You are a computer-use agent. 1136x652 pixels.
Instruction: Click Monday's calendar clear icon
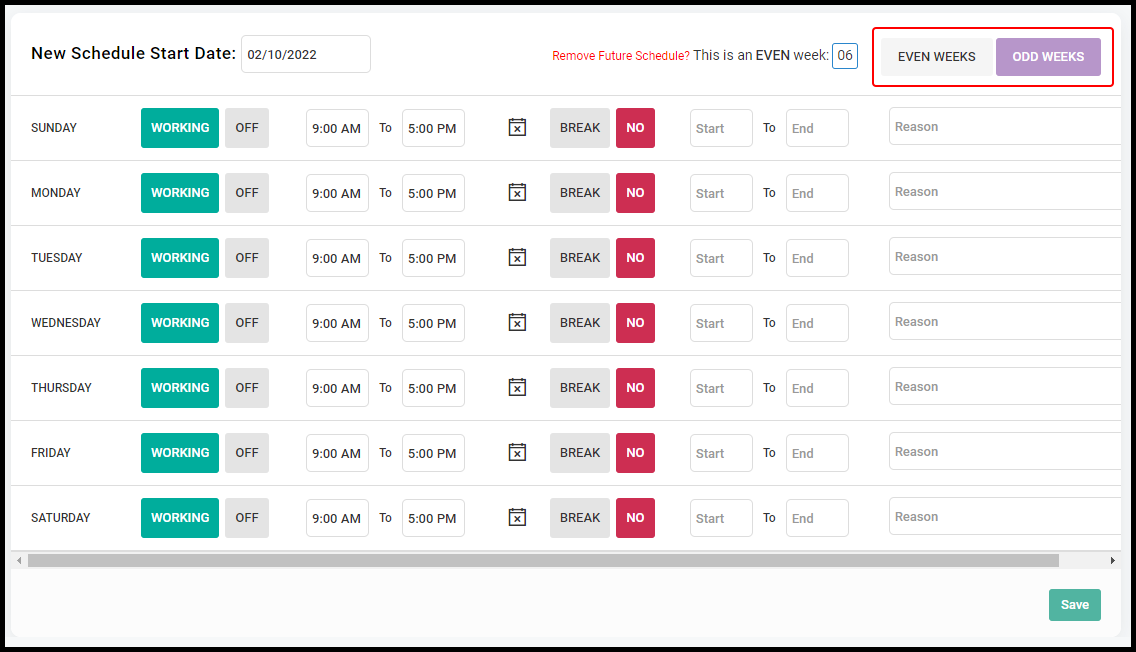pyautogui.click(x=517, y=193)
